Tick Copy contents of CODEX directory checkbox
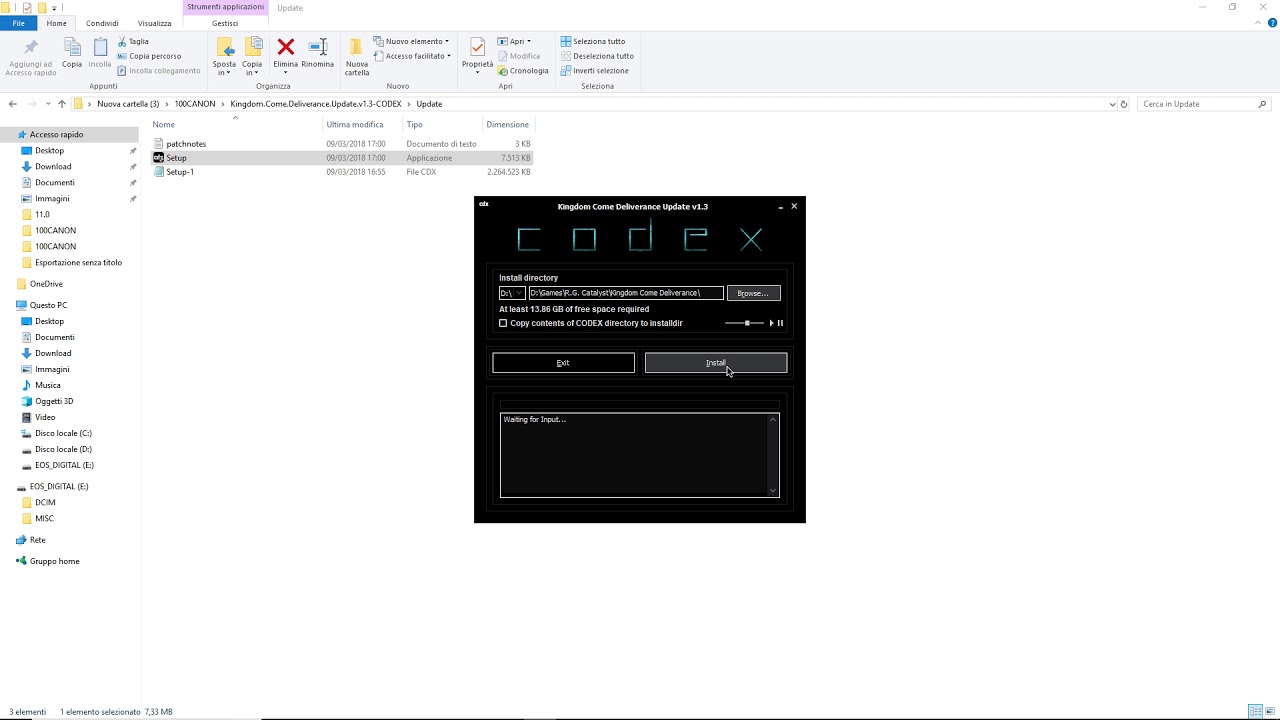 click(x=503, y=323)
